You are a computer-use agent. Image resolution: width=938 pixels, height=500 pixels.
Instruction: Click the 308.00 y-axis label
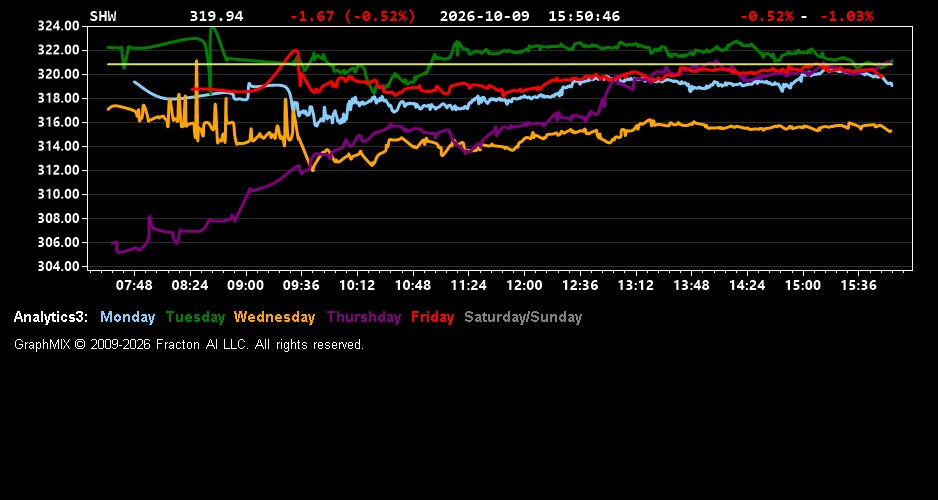point(58,218)
